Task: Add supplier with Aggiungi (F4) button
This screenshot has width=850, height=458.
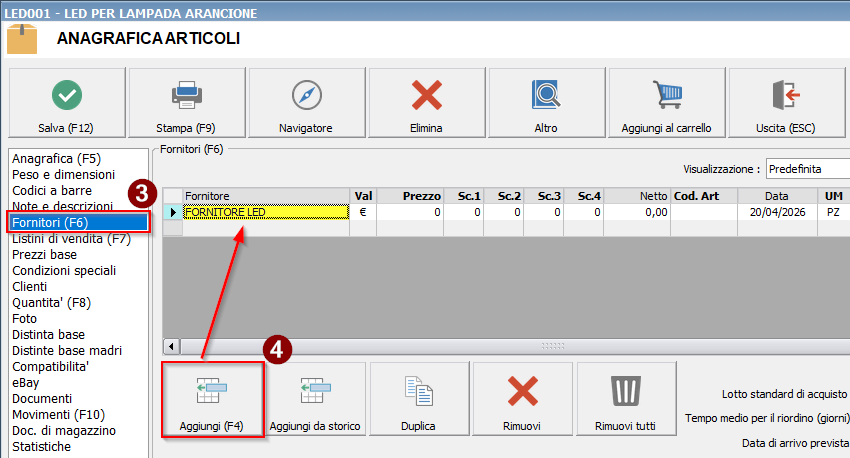Action: 212,399
